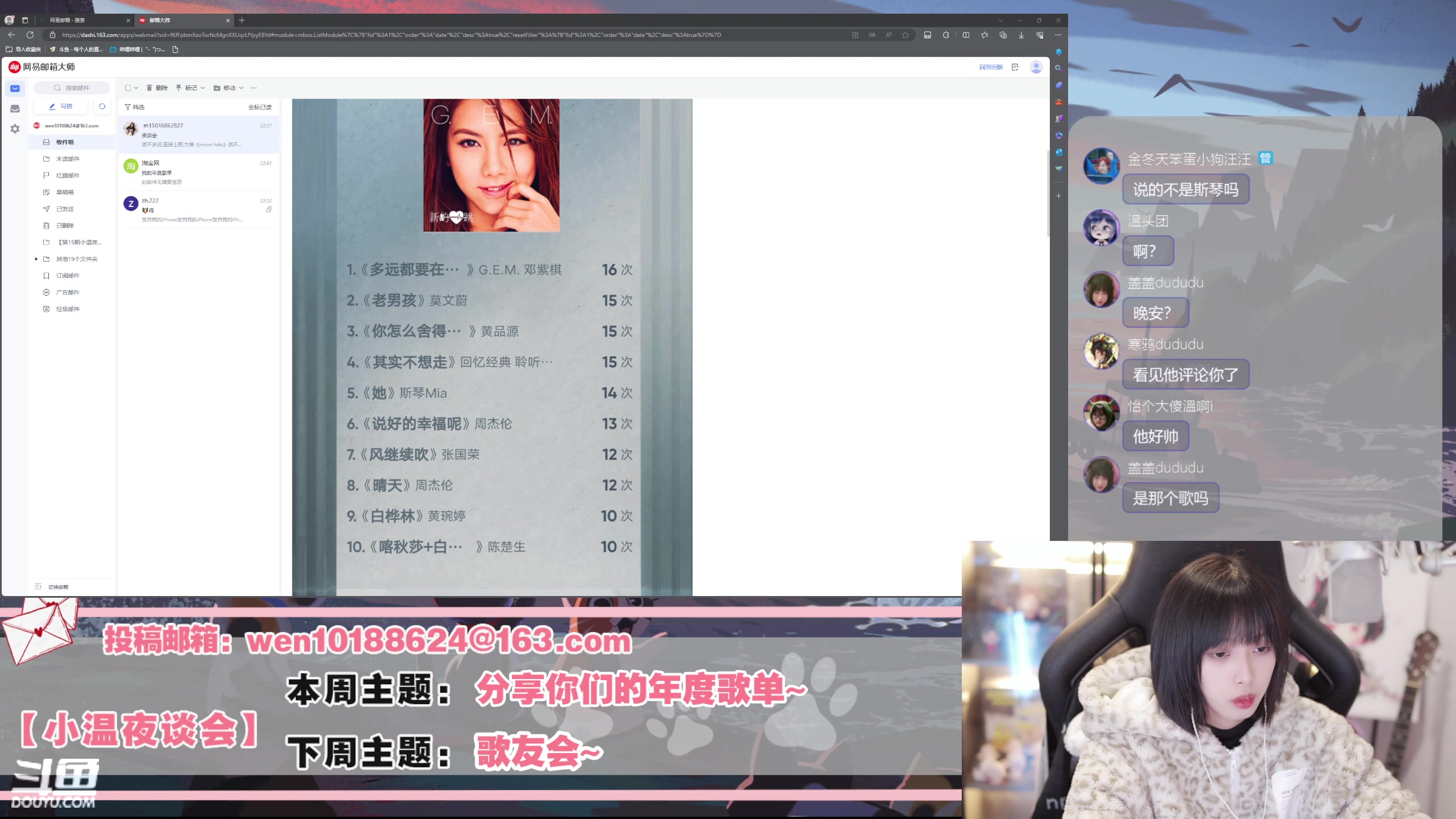
Task: Click the refresh mailbox icon next to 写信
Action: pyautogui.click(x=102, y=106)
